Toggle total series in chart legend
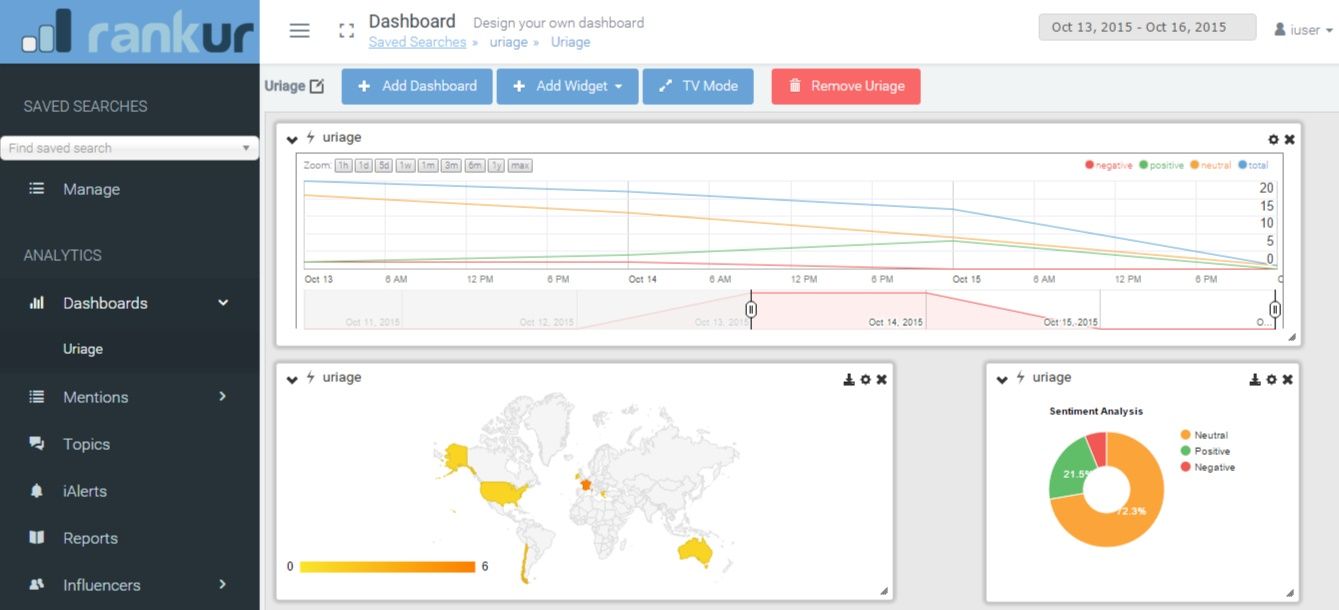Viewport: 1339px width, 610px height. pyautogui.click(x=1253, y=165)
